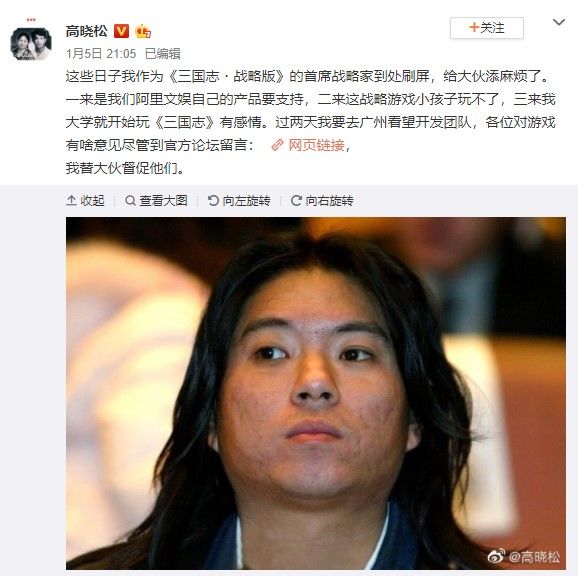Open the profile avatar thumbnail
The image size is (578, 576).
tap(31, 43)
